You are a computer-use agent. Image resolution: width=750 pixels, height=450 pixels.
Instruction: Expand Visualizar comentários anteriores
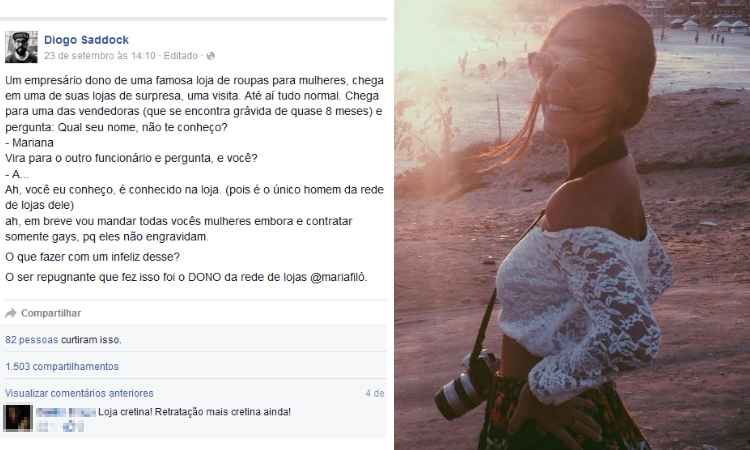click(79, 393)
